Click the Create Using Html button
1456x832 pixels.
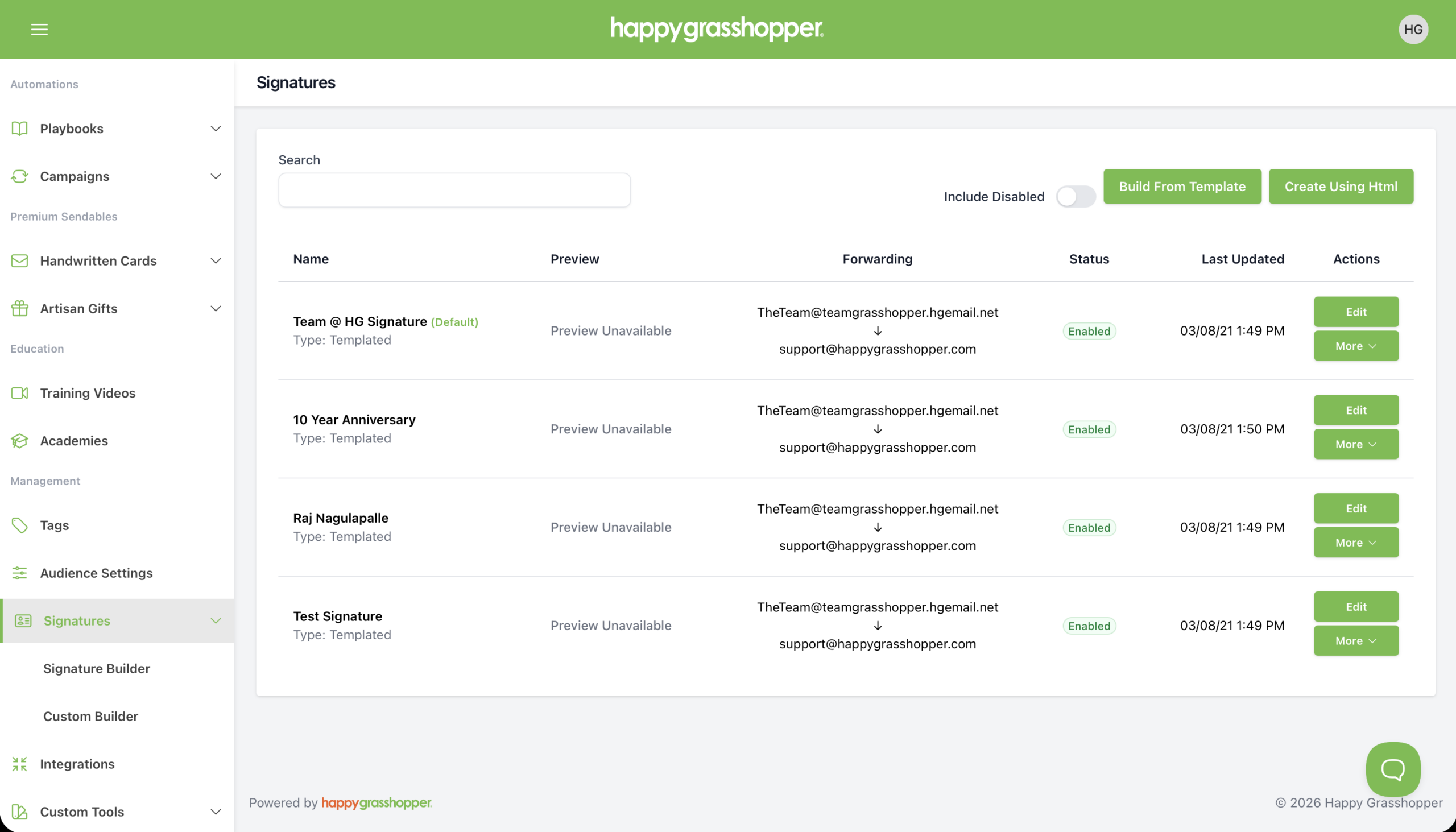[x=1341, y=187]
